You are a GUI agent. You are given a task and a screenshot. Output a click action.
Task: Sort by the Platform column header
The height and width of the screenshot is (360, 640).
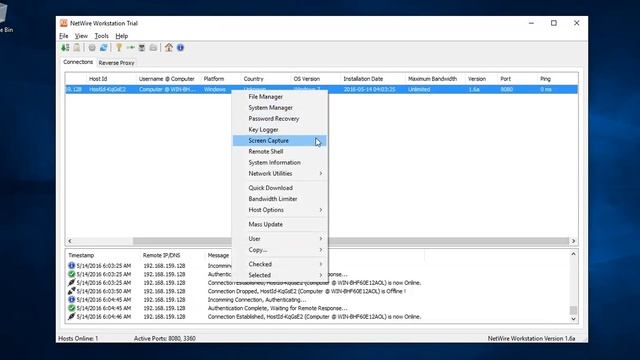(214, 79)
